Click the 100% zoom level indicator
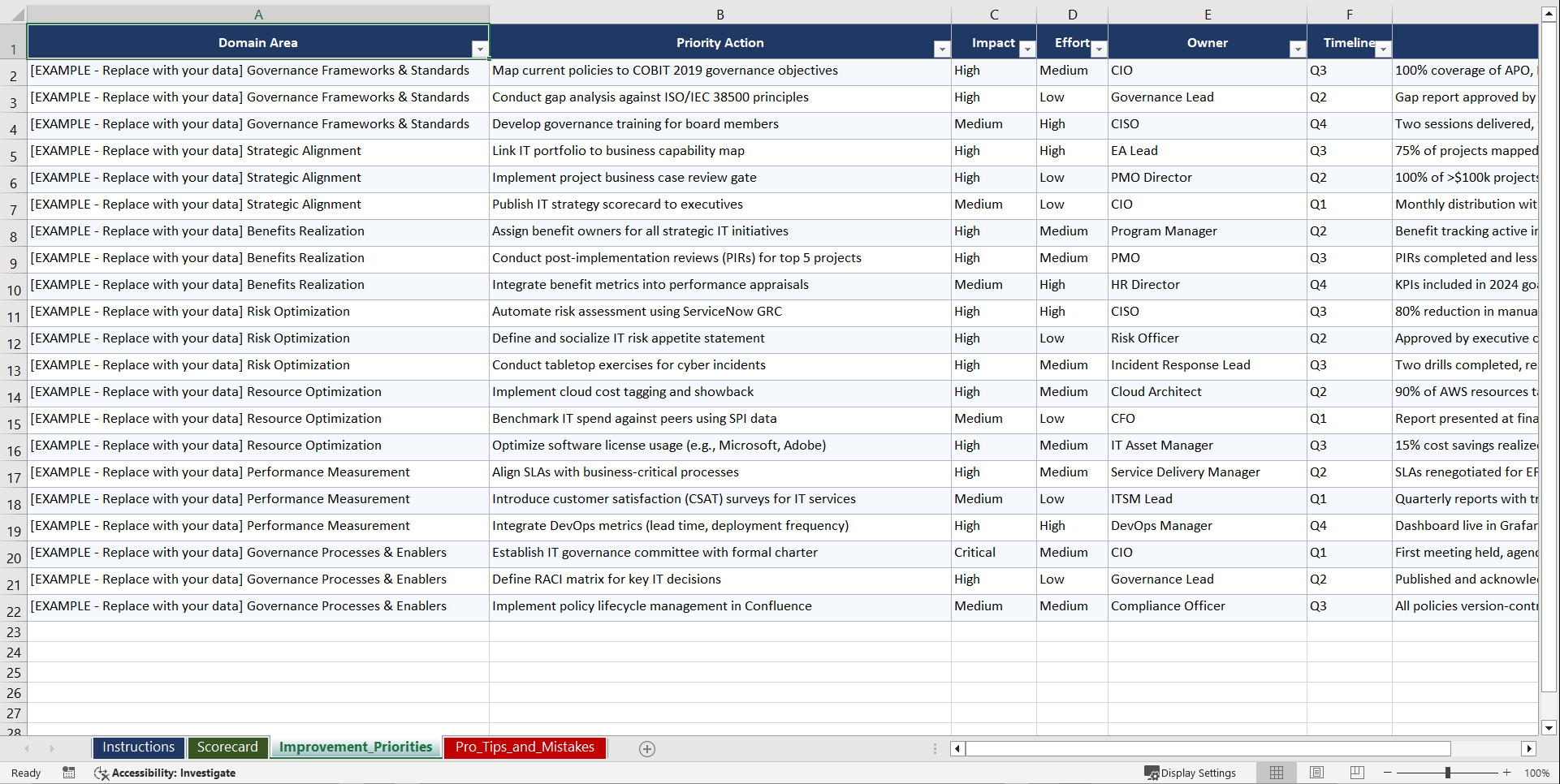 point(1537,773)
